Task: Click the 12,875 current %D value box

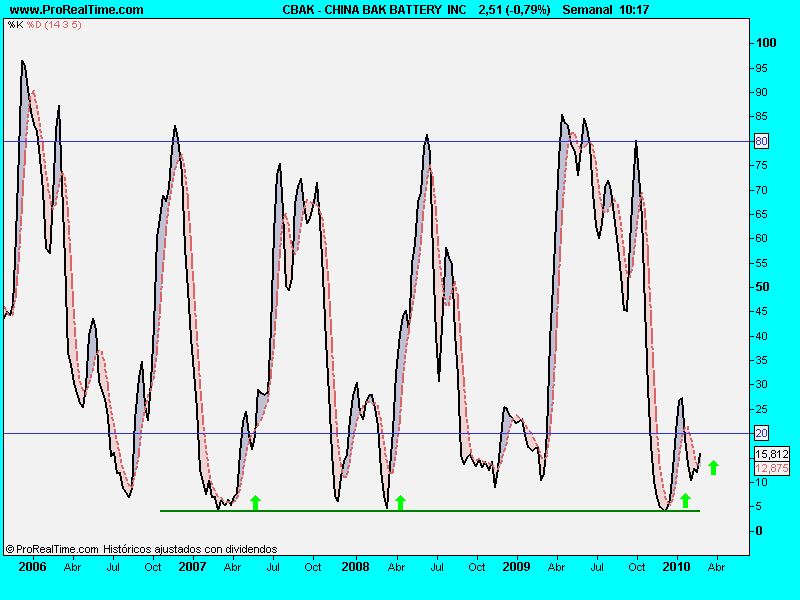Action: click(772, 468)
